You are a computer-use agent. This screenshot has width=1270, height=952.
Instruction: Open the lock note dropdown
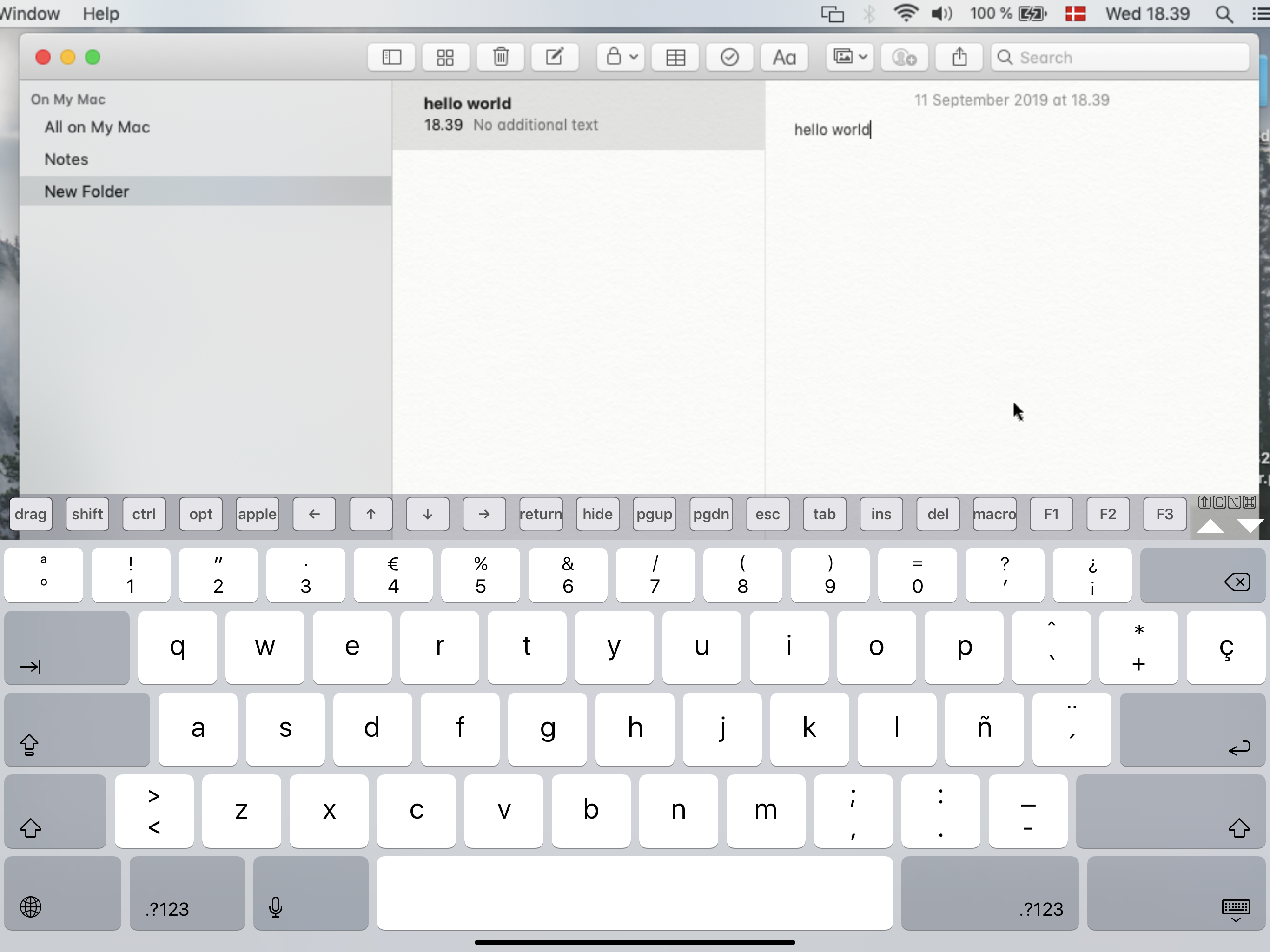pyautogui.click(x=621, y=58)
